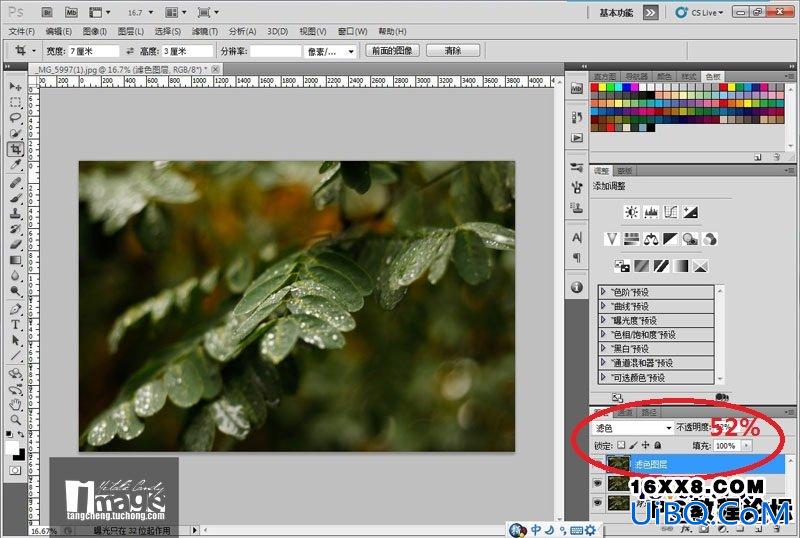The image size is (800, 538).
Task: Select the Quick Selection tool
Action: [x=15, y=133]
